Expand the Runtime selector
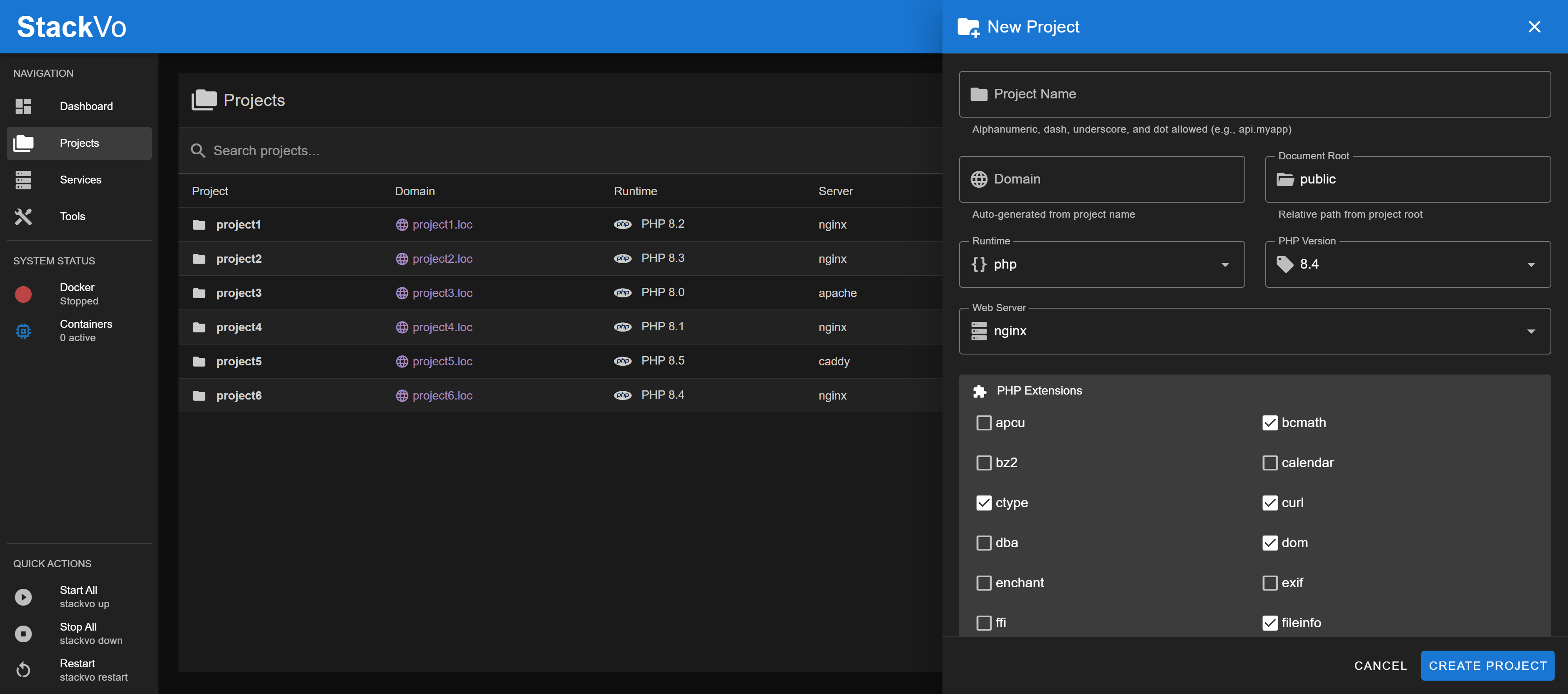Screen dimensions: 1568x694 pyautogui.click(x=1225, y=264)
